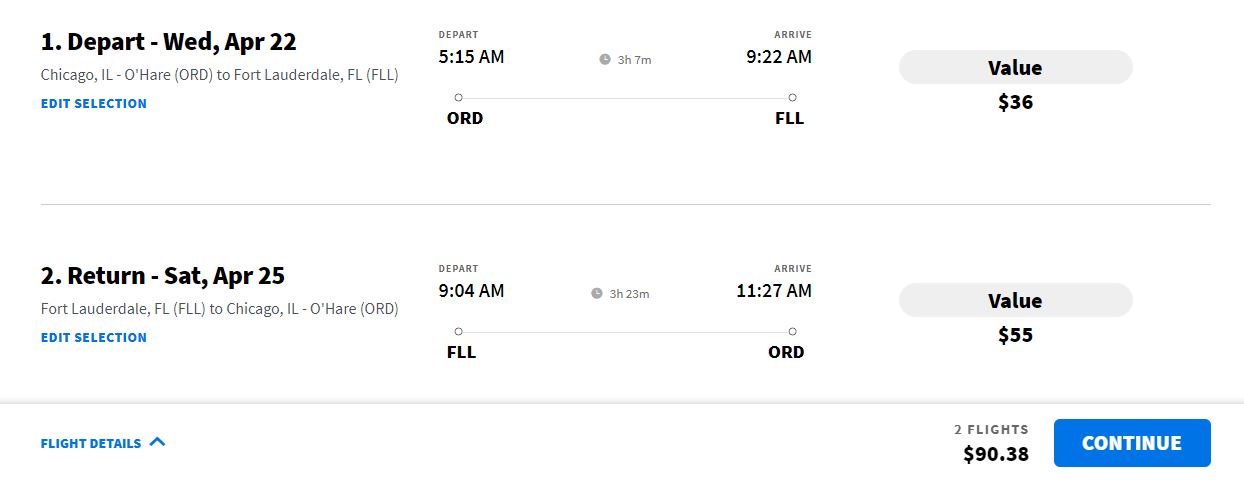1244x480 pixels.
Task: Click the $36 departing fare price
Action: tap(1015, 102)
